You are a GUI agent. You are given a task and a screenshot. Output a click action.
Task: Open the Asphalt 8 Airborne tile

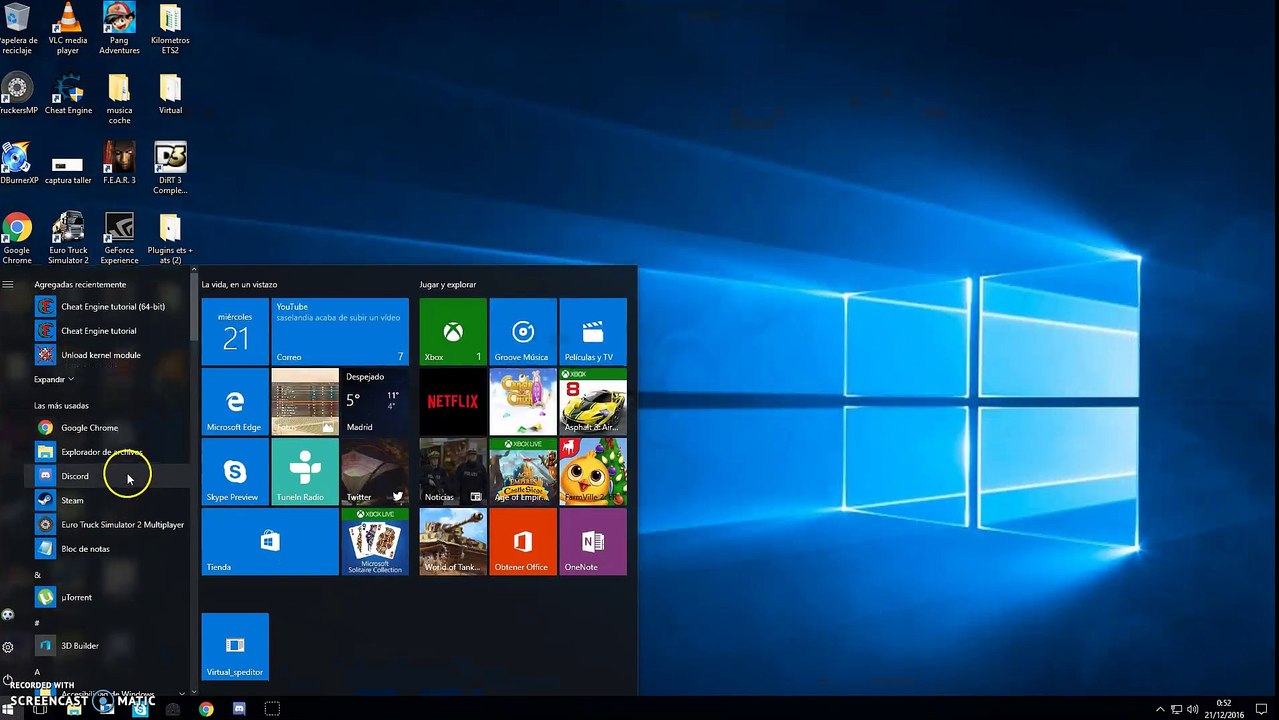click(x=593, y=402)
